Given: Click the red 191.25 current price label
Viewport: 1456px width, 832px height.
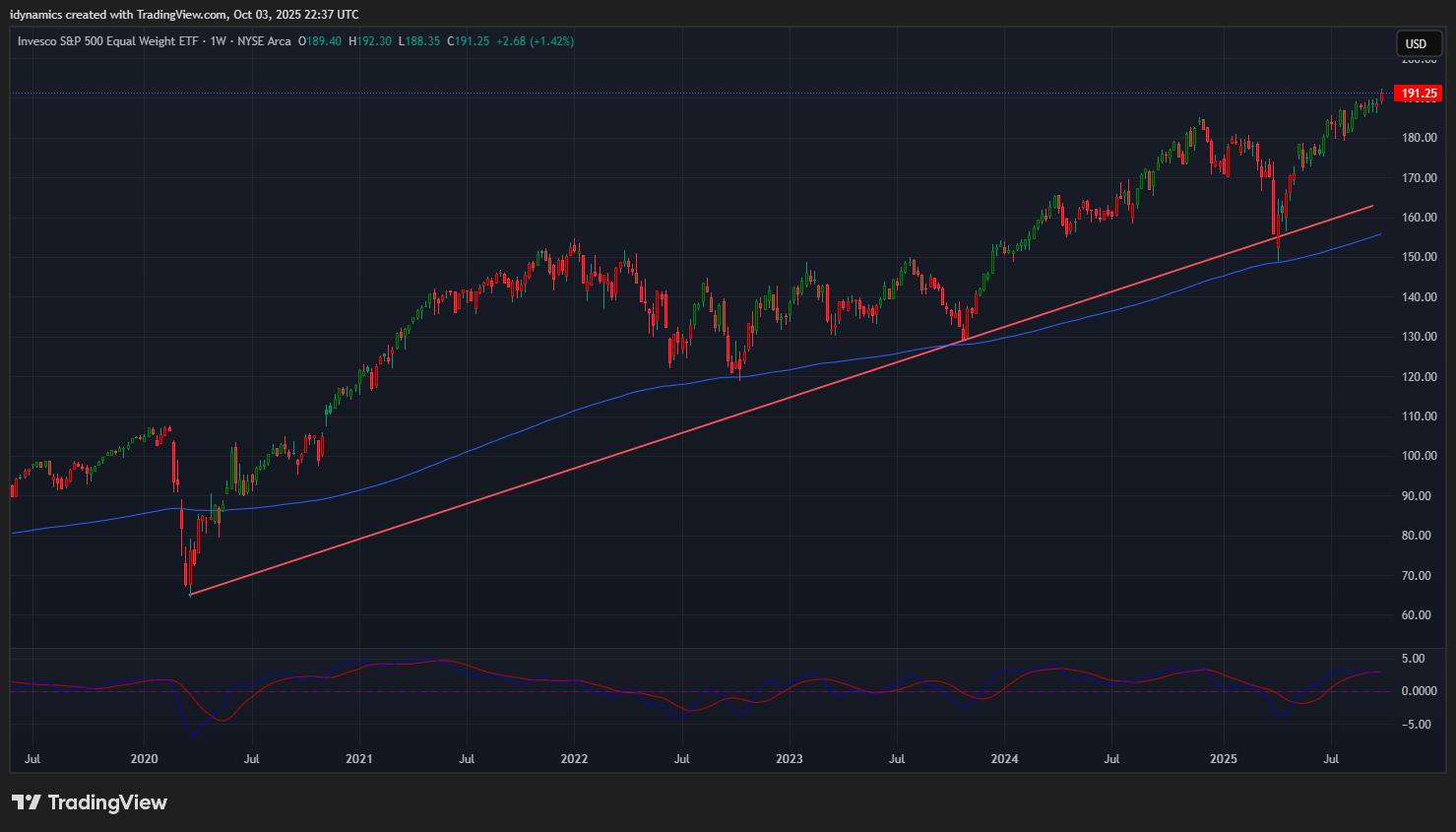Looking at the screenshot, I should pos(1419,94).
